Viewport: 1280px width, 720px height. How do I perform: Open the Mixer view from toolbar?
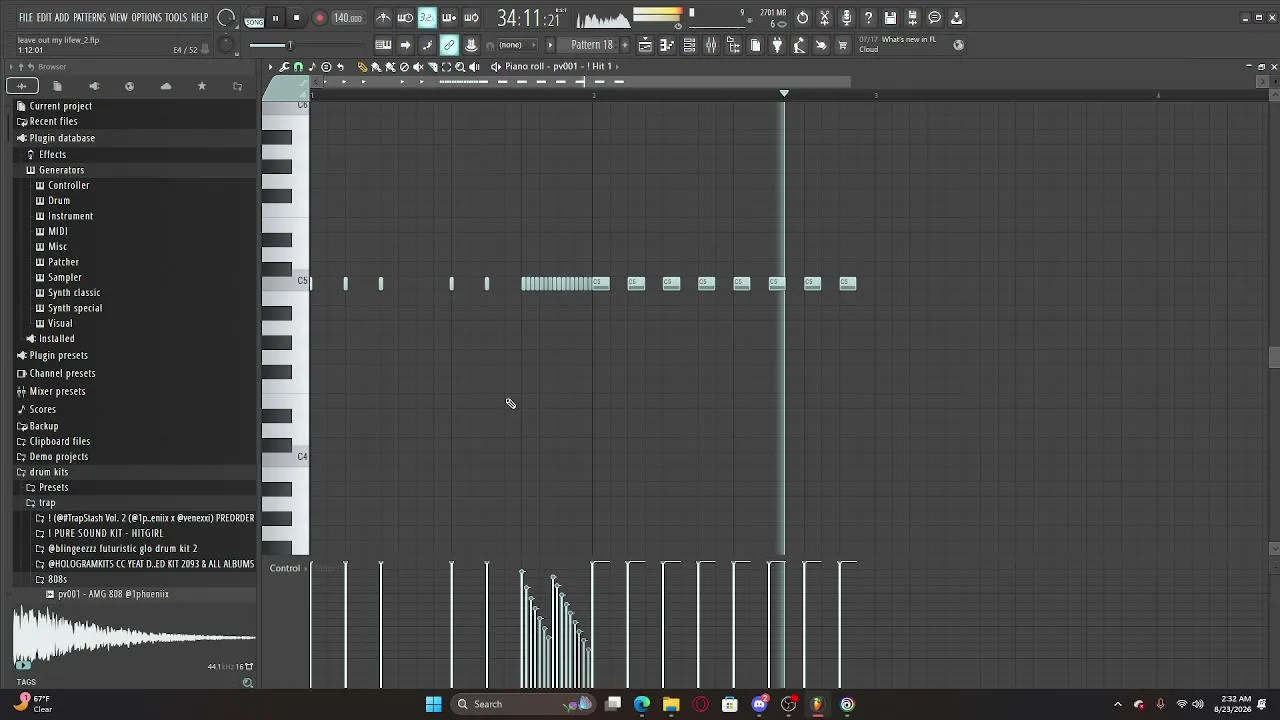tap(711, 45)
